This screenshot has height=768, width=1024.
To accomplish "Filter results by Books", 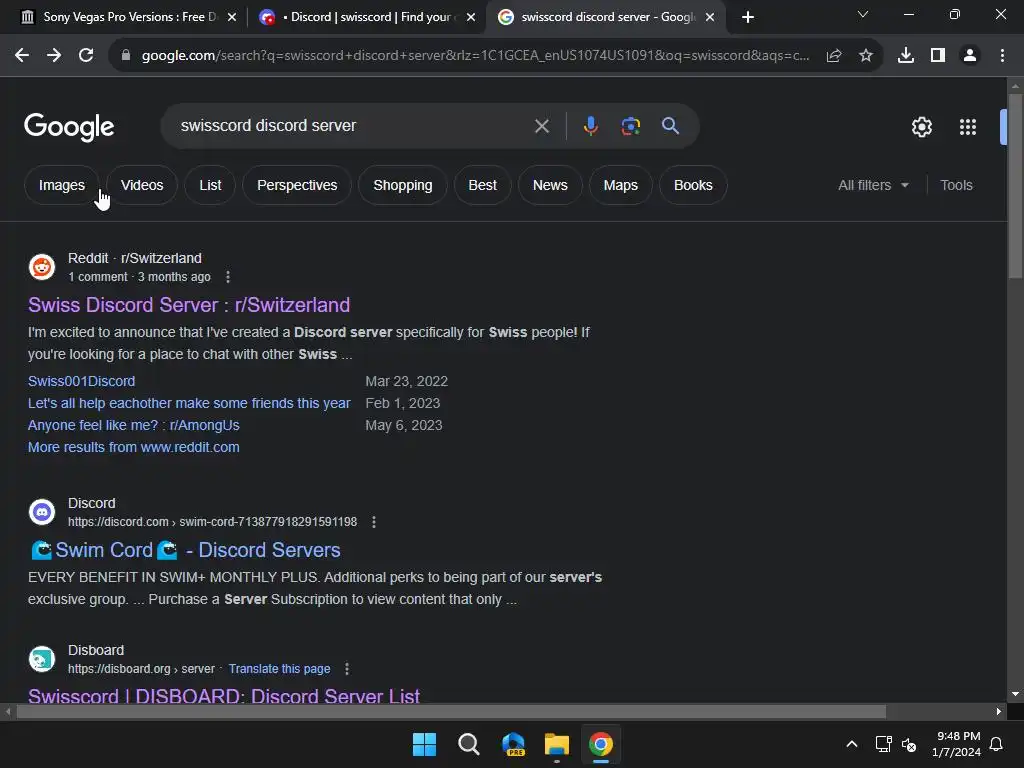I will 693,185.
